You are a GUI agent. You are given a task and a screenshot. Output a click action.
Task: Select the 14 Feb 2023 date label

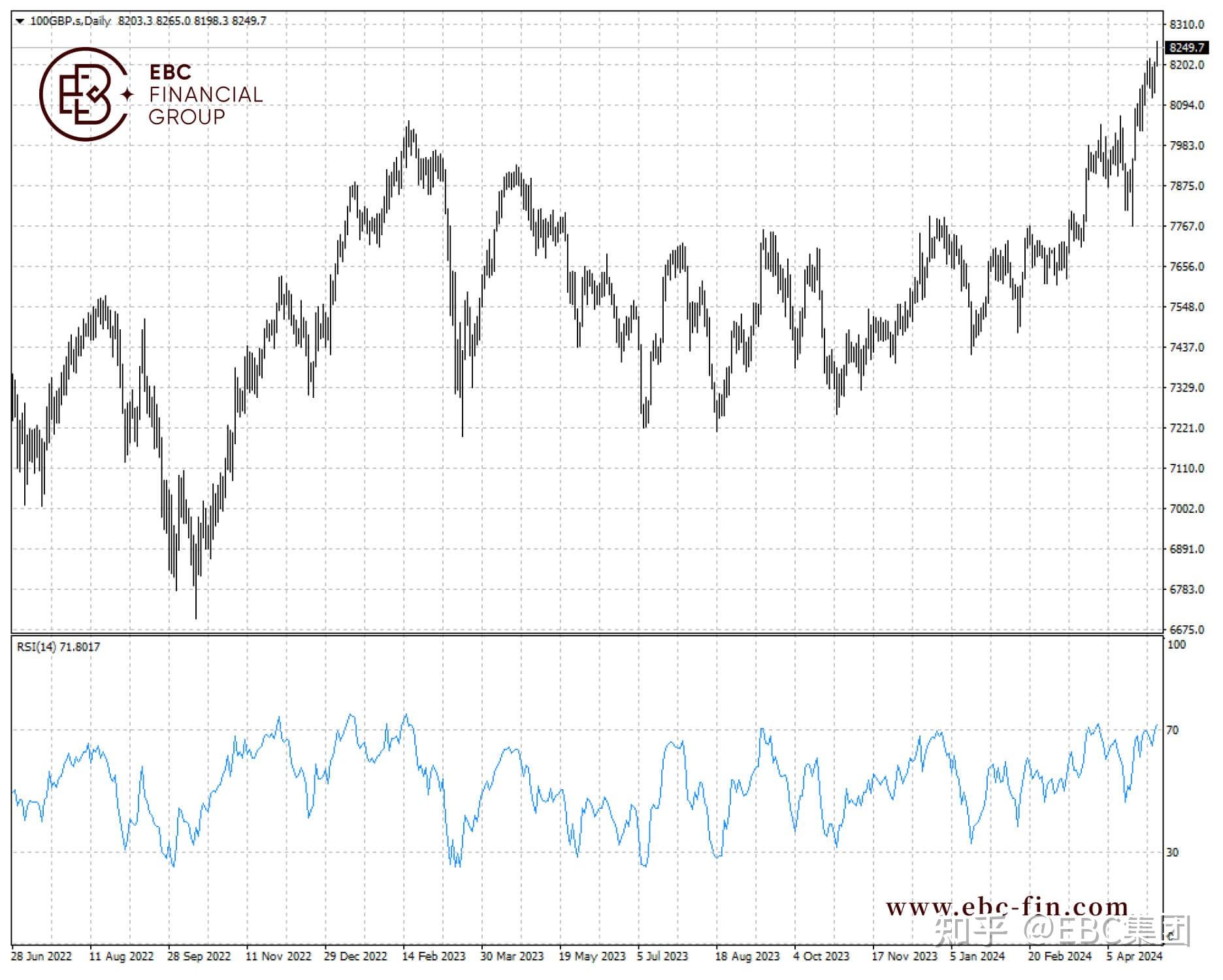coord(434,956)
